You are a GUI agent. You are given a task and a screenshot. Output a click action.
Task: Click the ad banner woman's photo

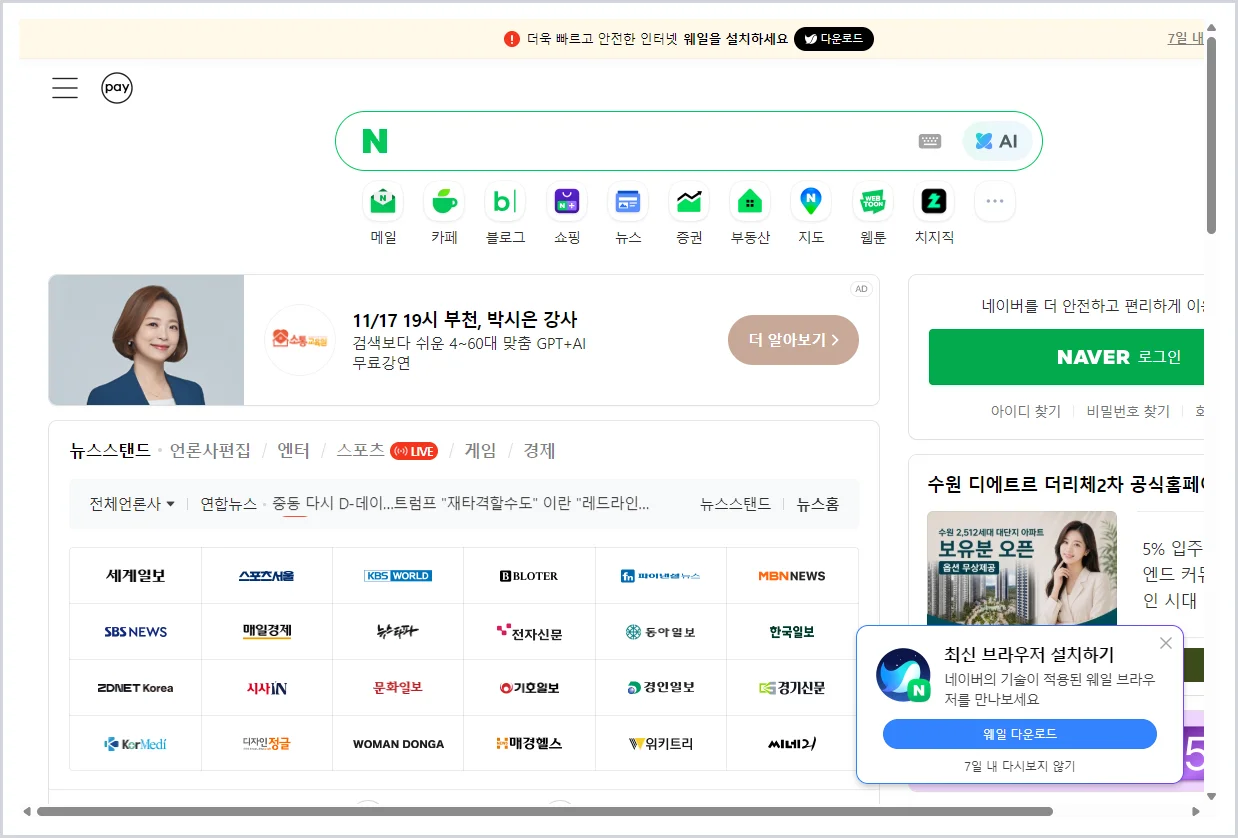click(146, 340)
